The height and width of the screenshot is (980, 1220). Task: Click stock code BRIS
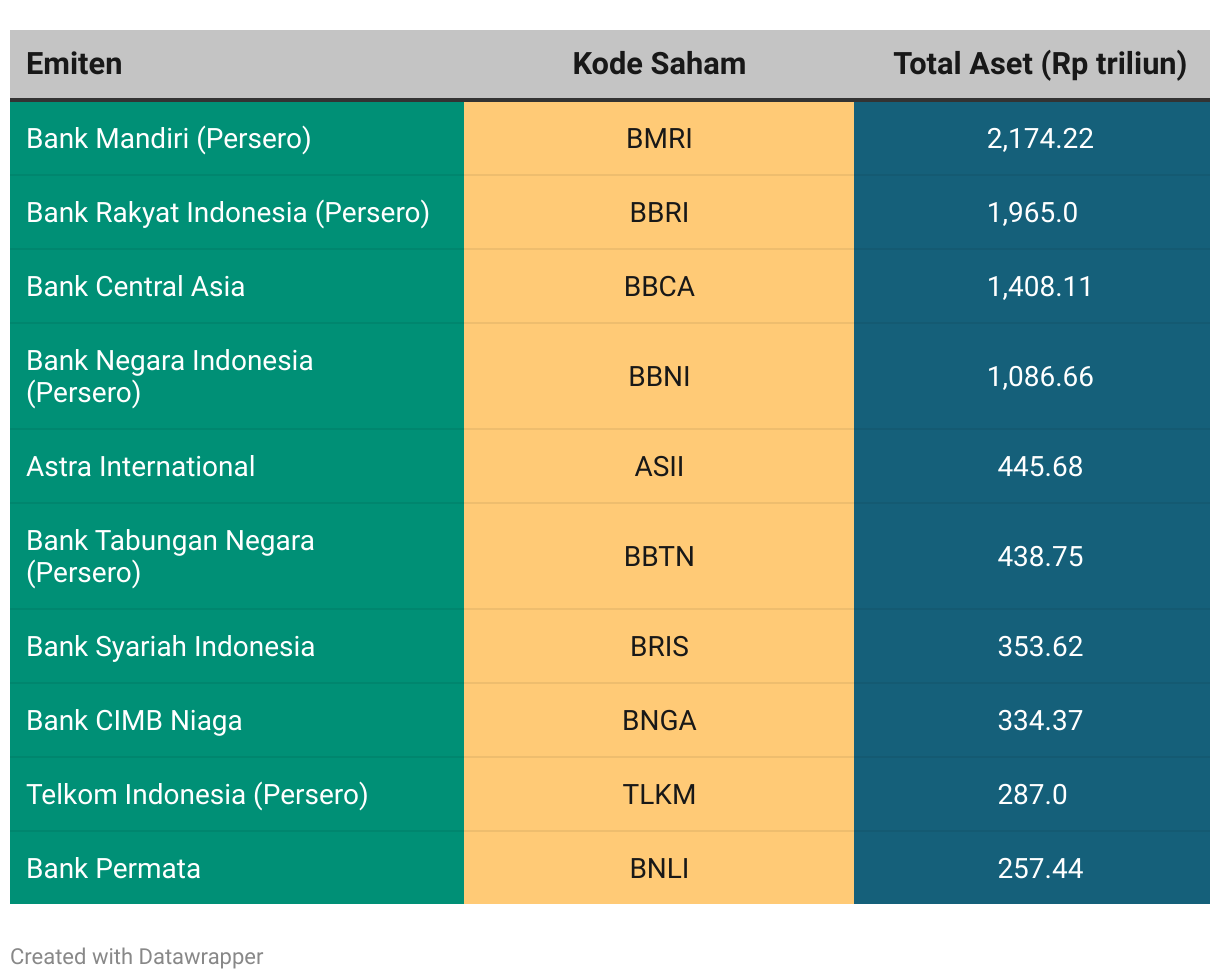pos(659,646)
